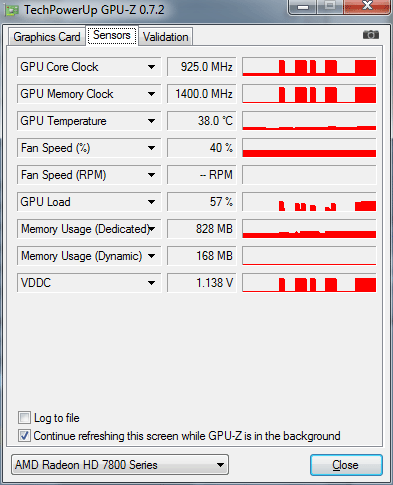Close the window with the X button

[x=366, y=6]
